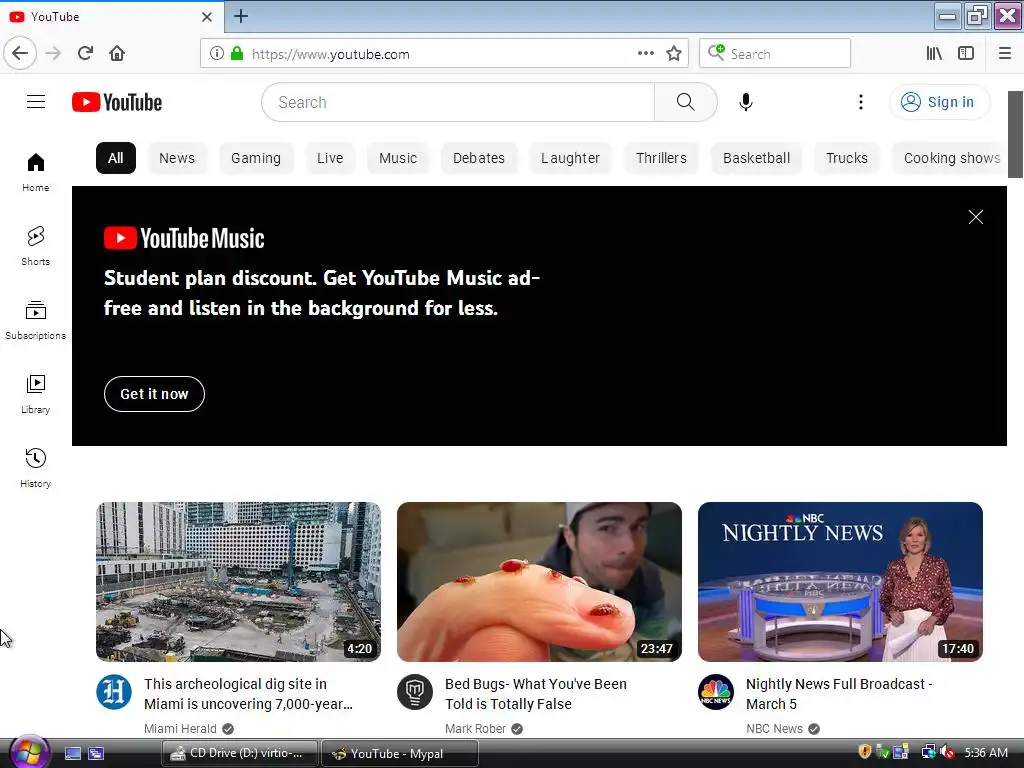Image resolution: width=1024 pixels, height=768 pixels.
Task: Click NBC News channel name
Action: (x=775, y=728)
